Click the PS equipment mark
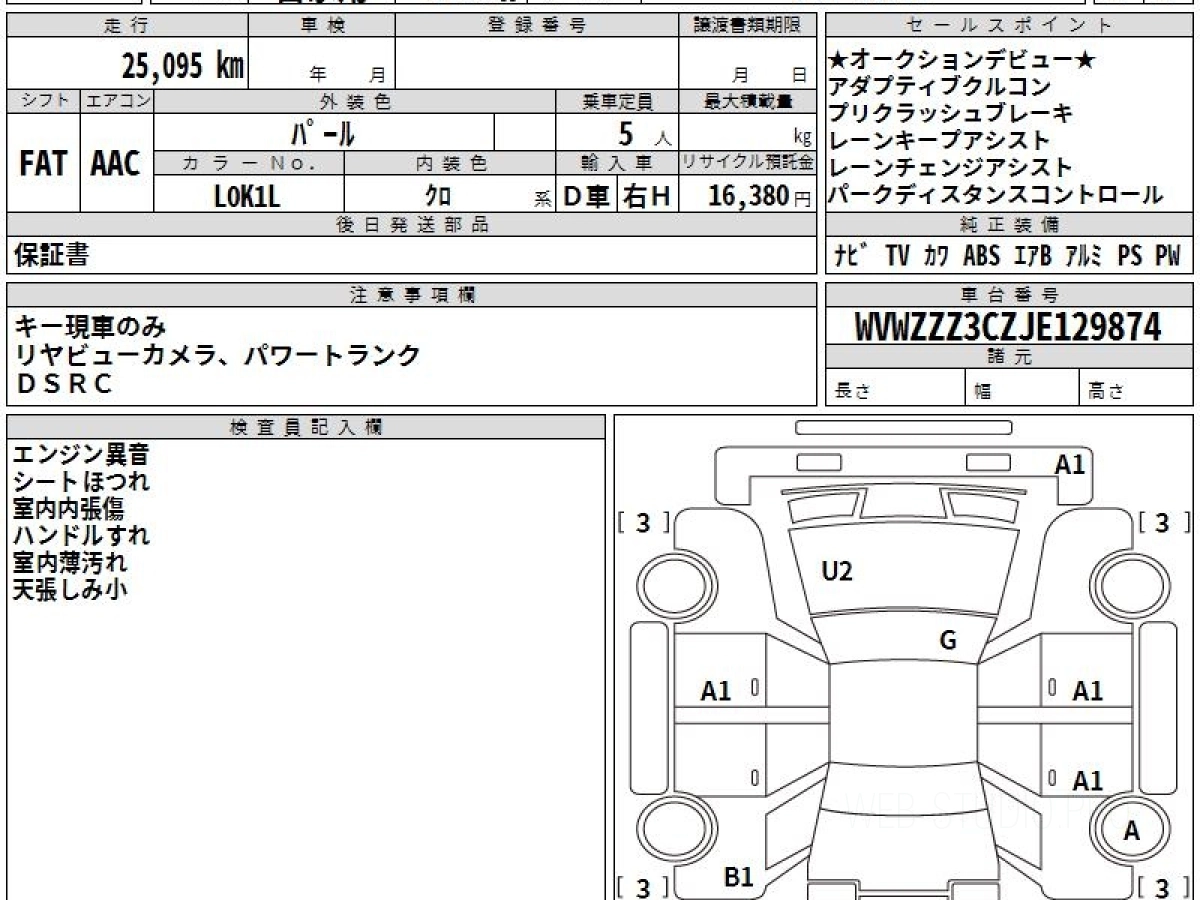 1130,256
